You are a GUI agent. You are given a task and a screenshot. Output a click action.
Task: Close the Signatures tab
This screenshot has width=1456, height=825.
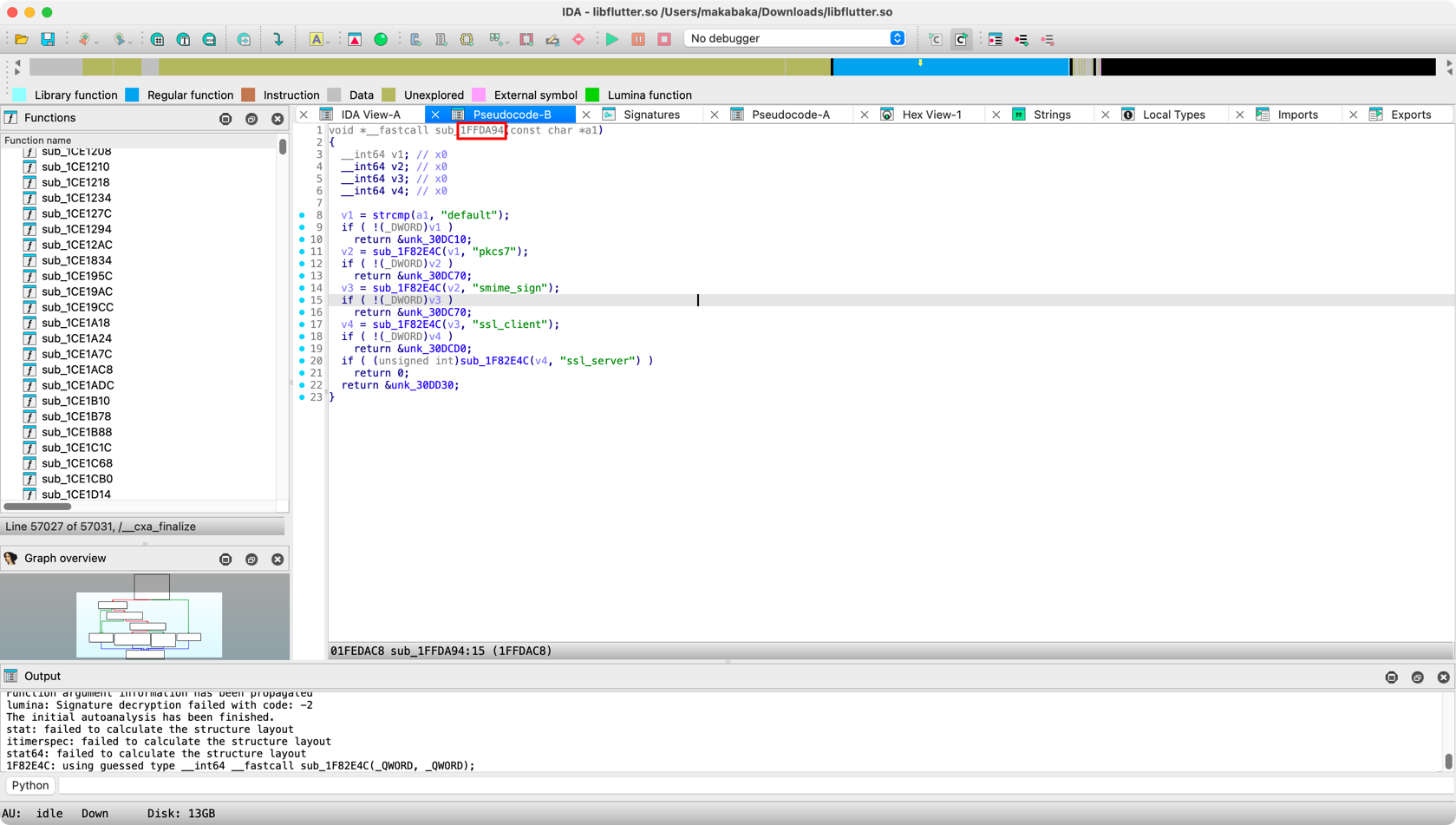click(586, 115)
